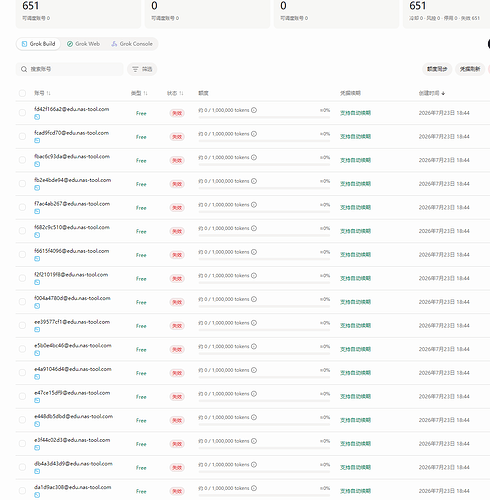Select the checkbox for da1d9ac308@edu.nas-tool.com
This screenshot has height=500, width=490.
22,491
